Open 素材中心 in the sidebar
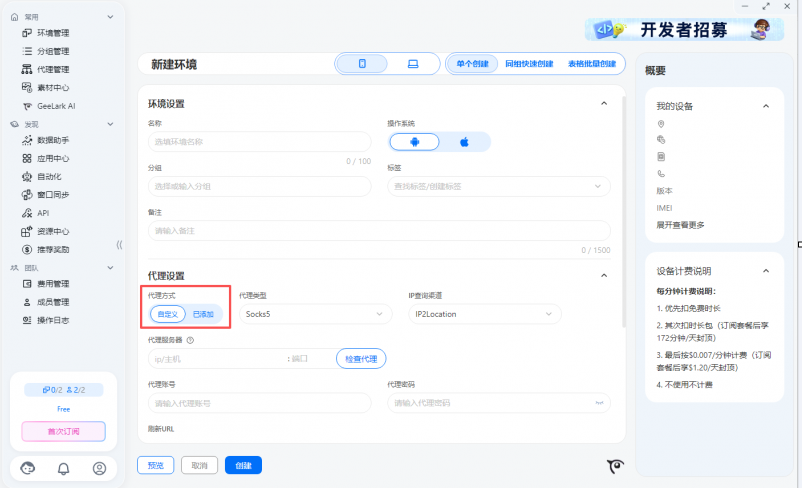This screenshot has width=802, height=488. [x=53, y=87]
